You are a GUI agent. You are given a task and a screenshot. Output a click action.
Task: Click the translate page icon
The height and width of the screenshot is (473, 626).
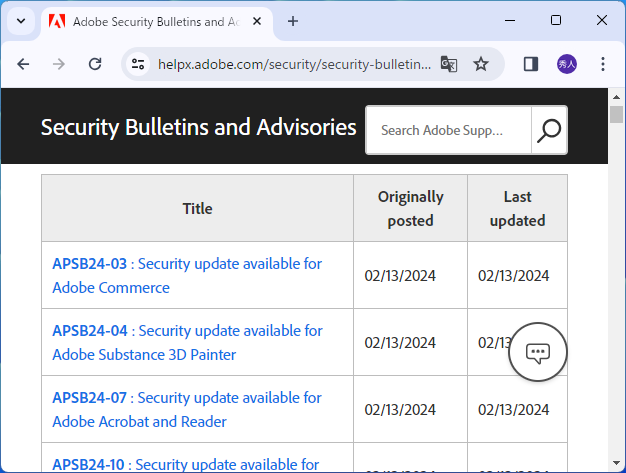coord(449,64)
